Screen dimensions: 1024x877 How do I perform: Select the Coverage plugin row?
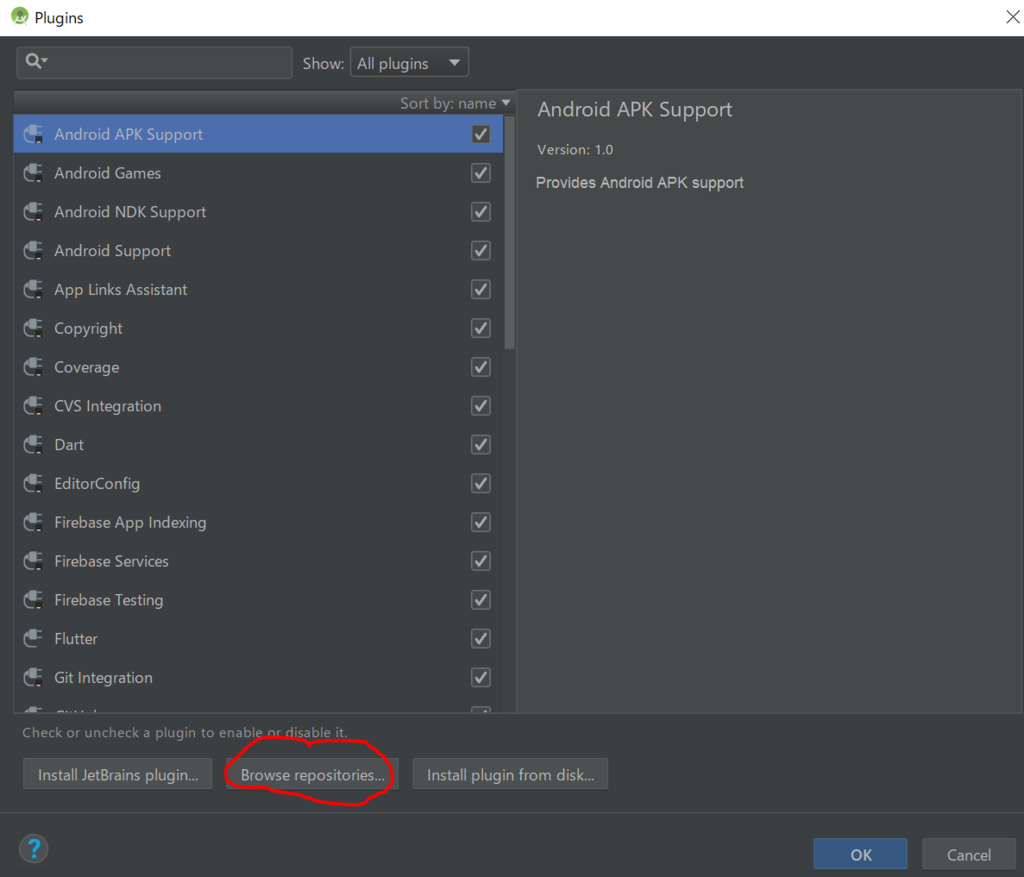[x=259, y=367]
